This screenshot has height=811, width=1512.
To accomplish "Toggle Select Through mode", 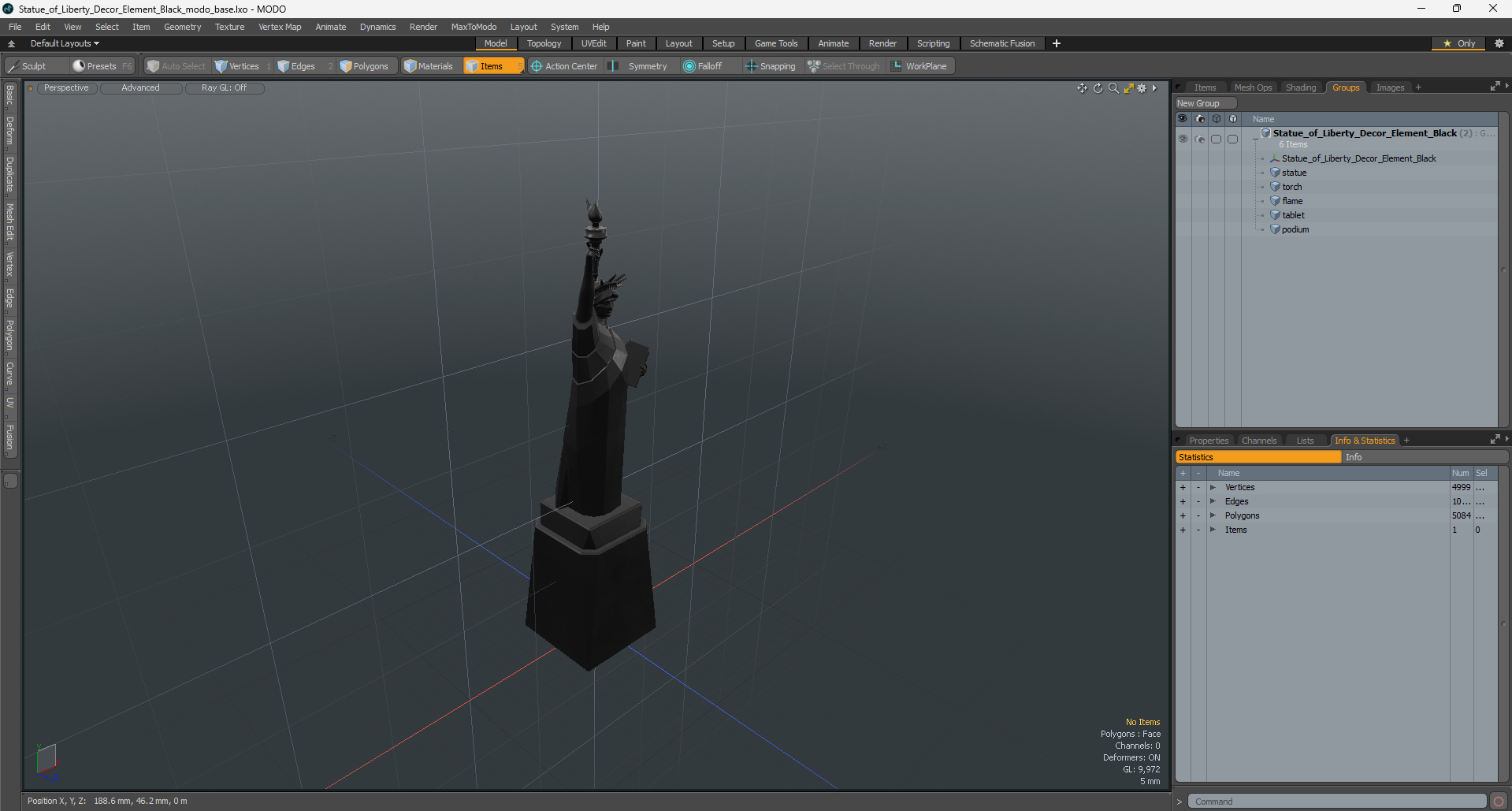I will coord(844,66).
